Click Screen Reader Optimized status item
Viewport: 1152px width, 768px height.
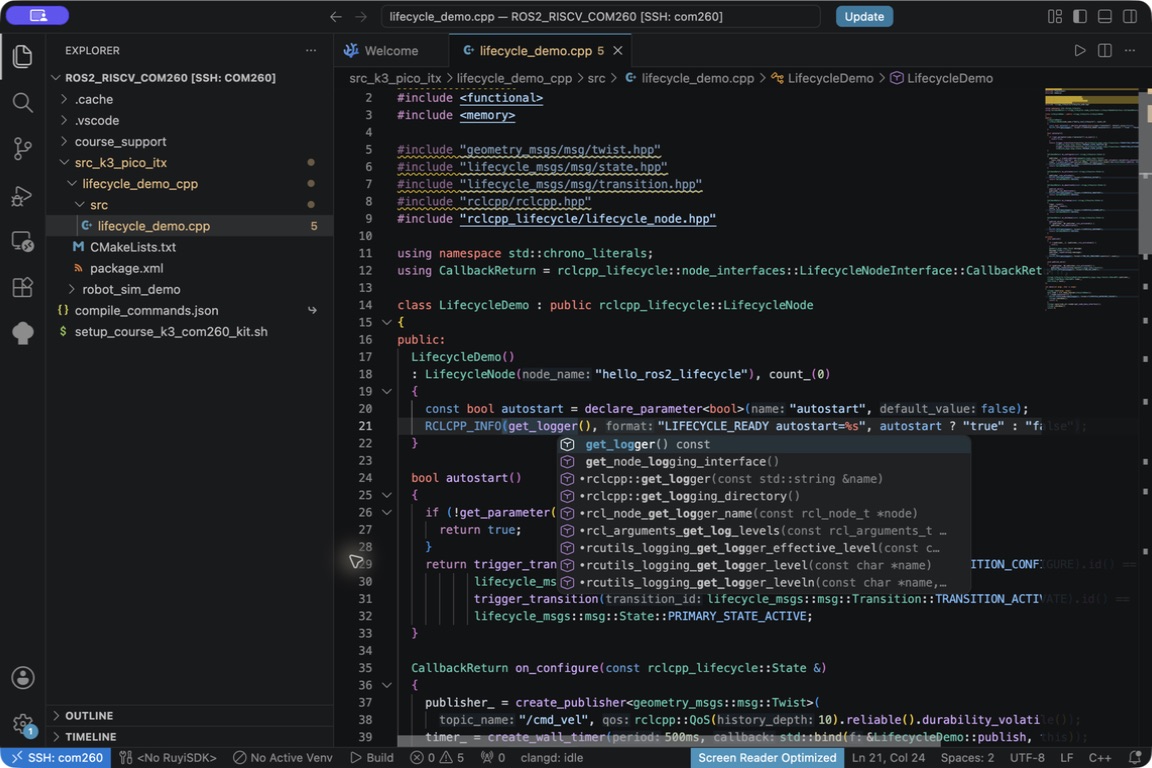pyautogui.click(x=767, y=758)
